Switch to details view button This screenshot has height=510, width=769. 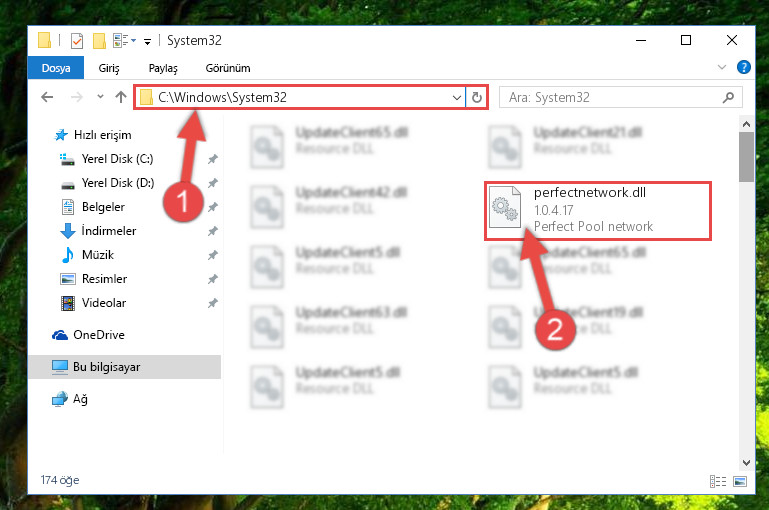(718, 481)
